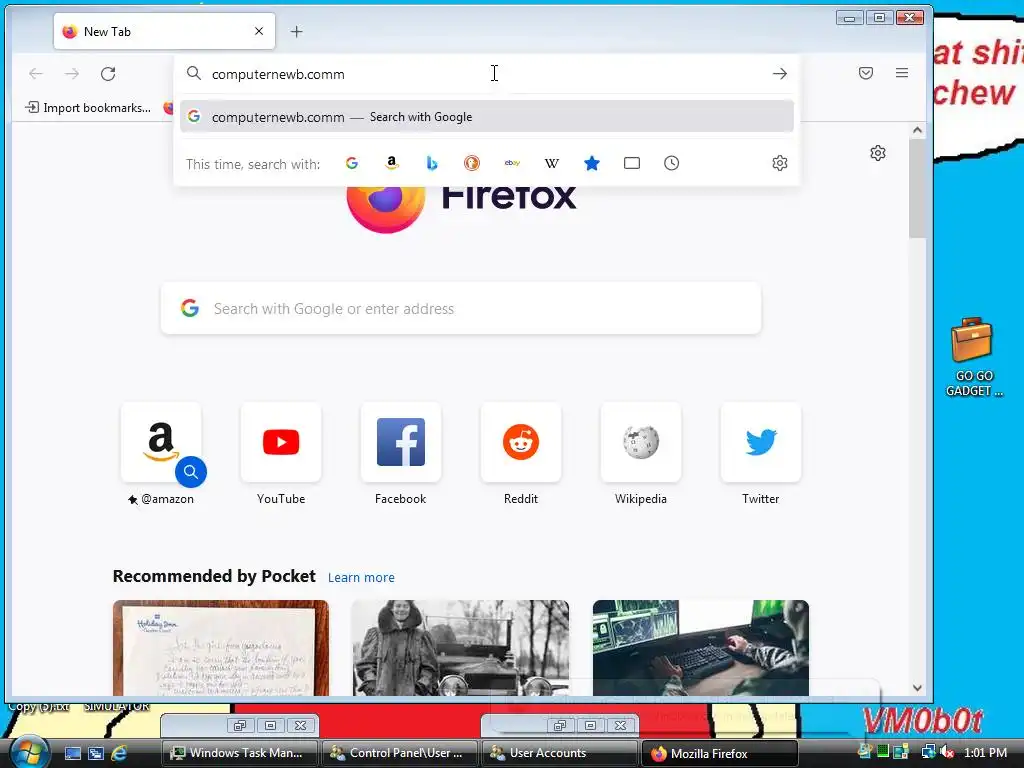Click the Go arrow in the address bar
This screenshot has height=768, width=1024.
(780, 74)
